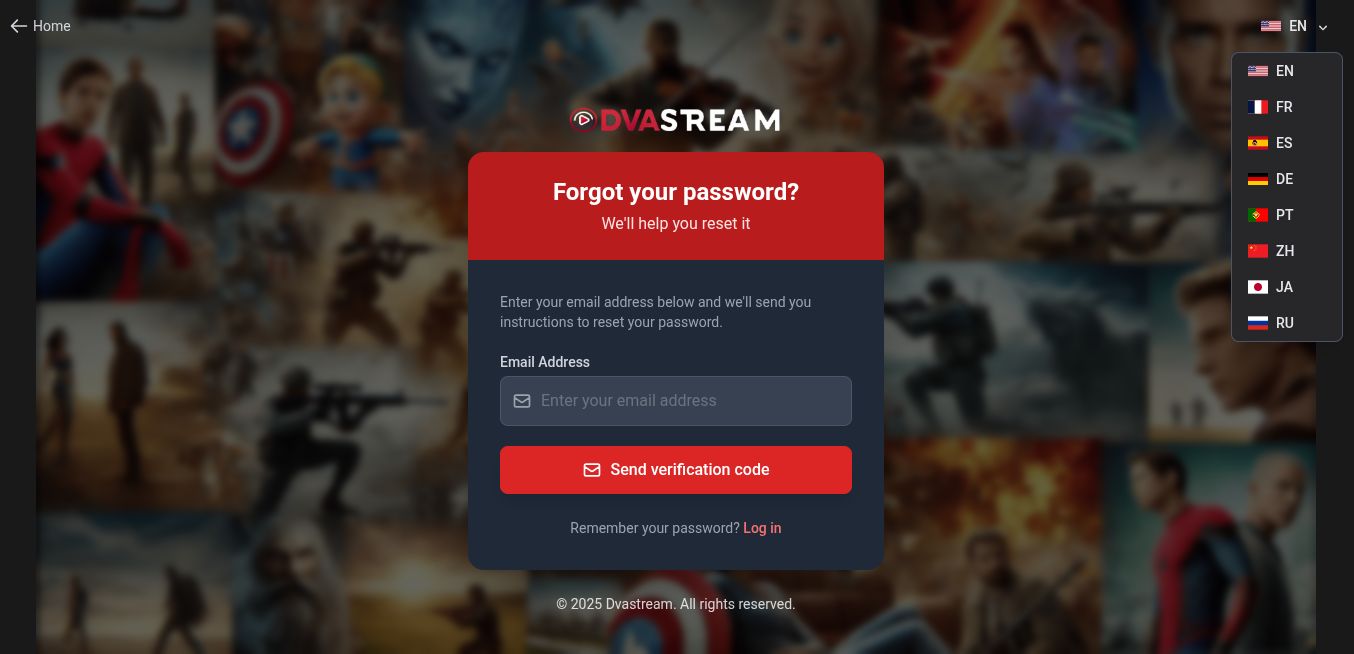Viewport: 1354px width, 654px height.
Task: Click the Spanish flag icon
Action: point(1258,143)
